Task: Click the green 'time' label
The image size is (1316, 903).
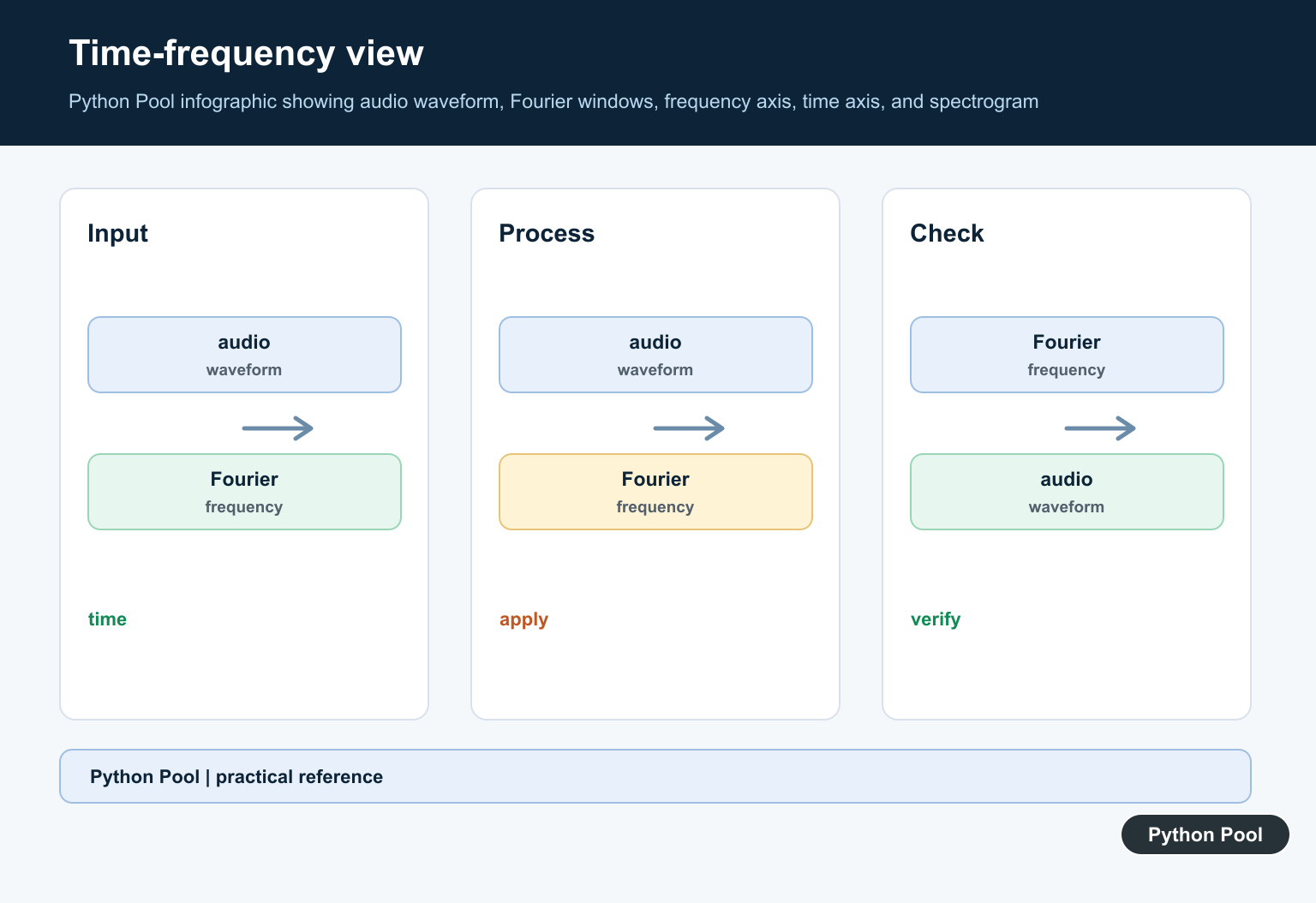Action: (x=107, y=619)
